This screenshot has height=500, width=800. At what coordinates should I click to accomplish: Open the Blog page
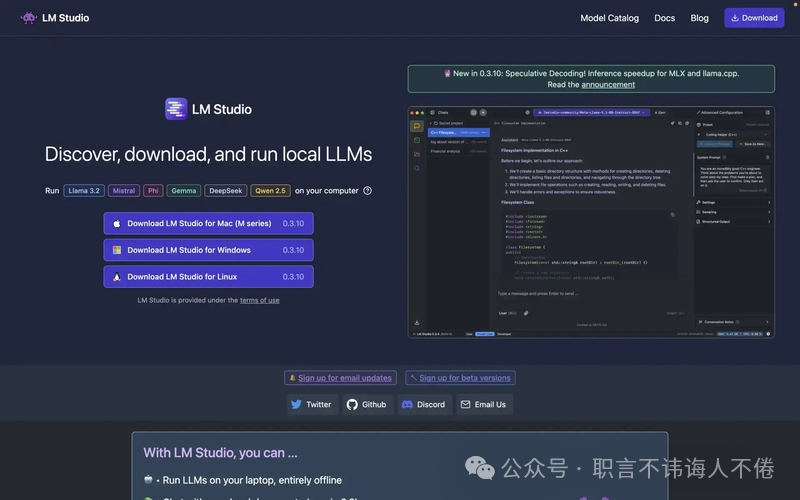699,18
